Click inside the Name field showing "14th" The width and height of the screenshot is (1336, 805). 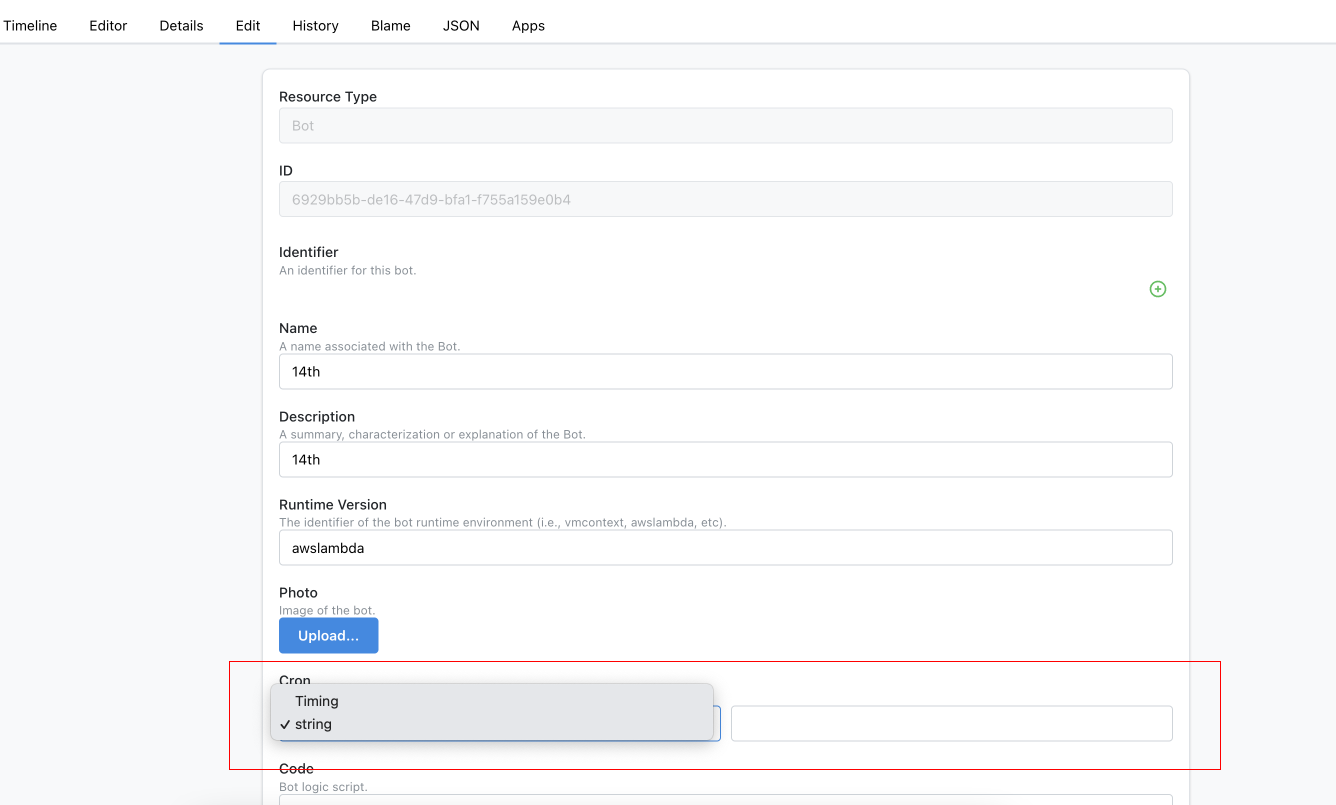click(x=725, y=371)
